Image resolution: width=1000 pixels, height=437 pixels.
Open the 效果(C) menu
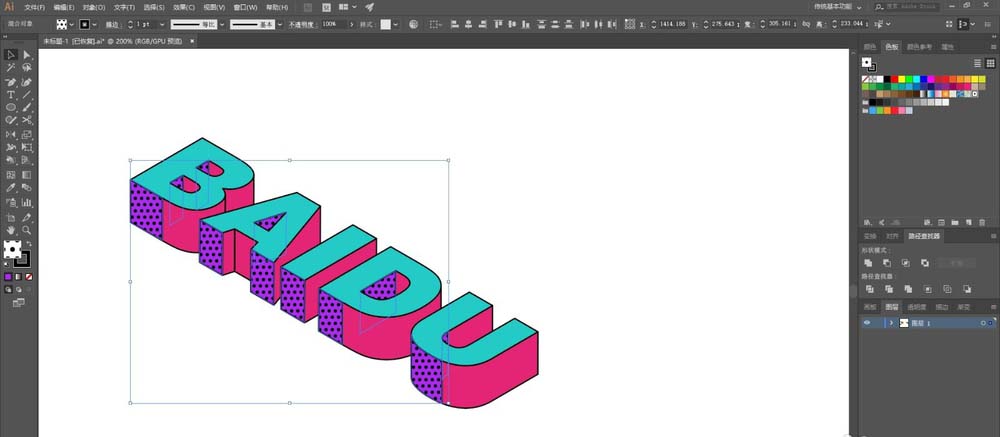tap(185, 7)
